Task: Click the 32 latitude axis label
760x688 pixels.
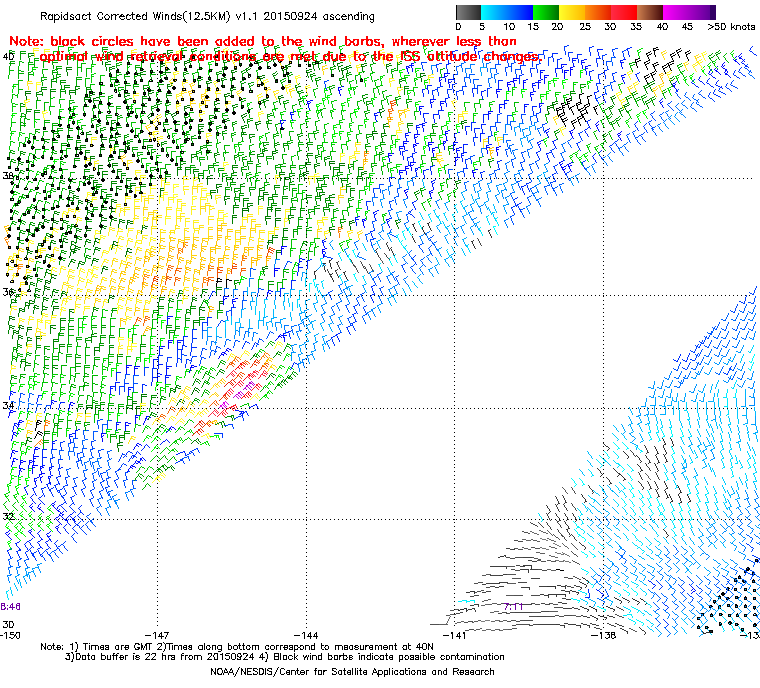Action: coord(8,516)
